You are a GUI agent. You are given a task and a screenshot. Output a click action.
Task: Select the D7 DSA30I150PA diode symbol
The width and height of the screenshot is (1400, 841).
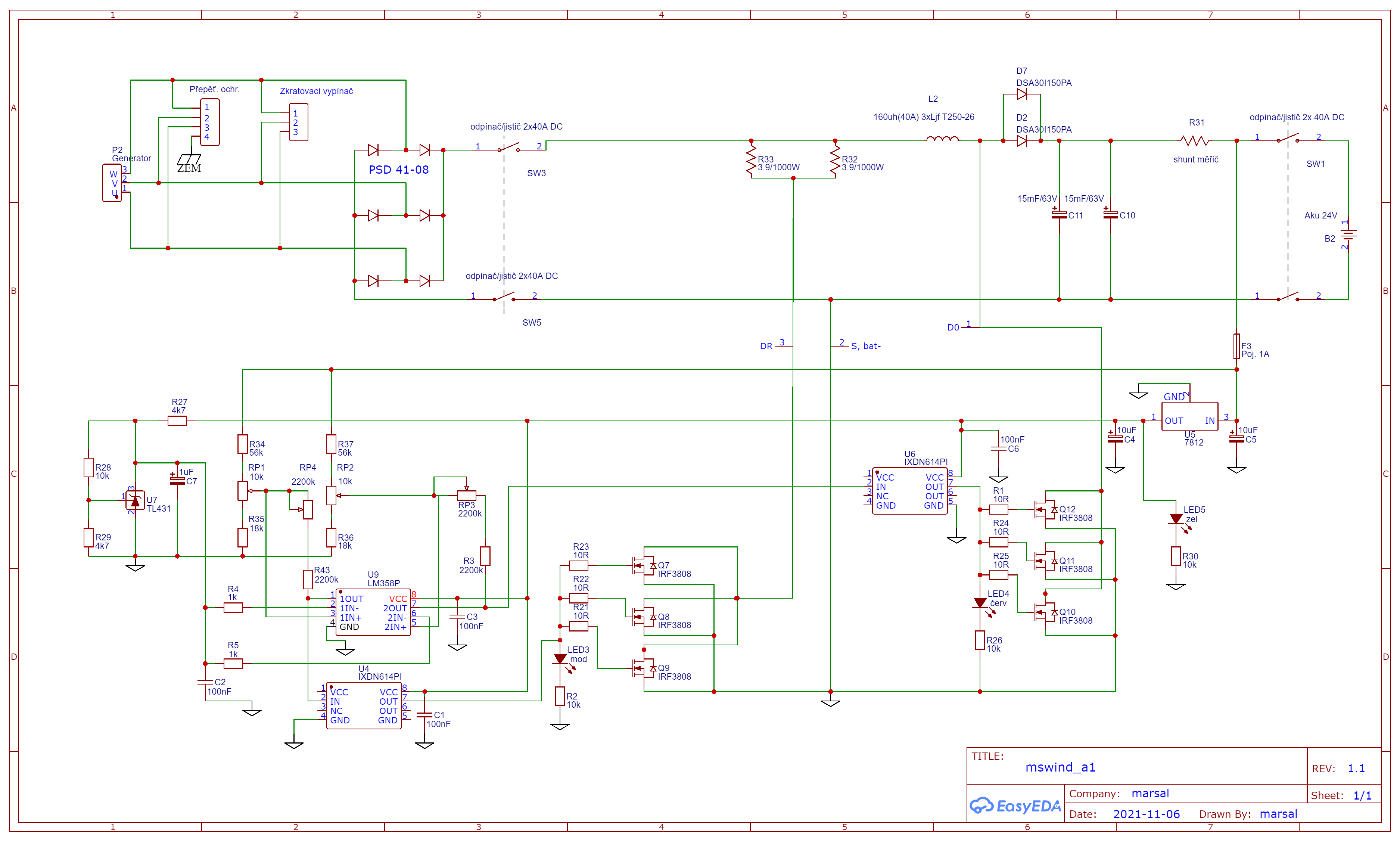coord(1022,94)
